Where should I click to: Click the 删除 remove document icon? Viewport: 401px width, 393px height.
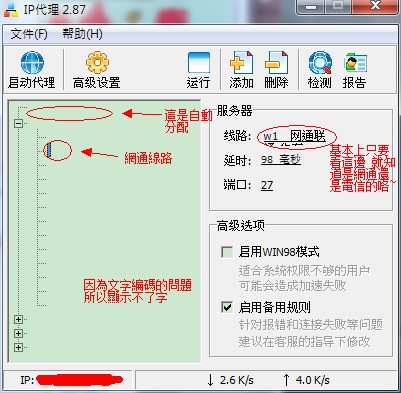click(x=276, y=62)
